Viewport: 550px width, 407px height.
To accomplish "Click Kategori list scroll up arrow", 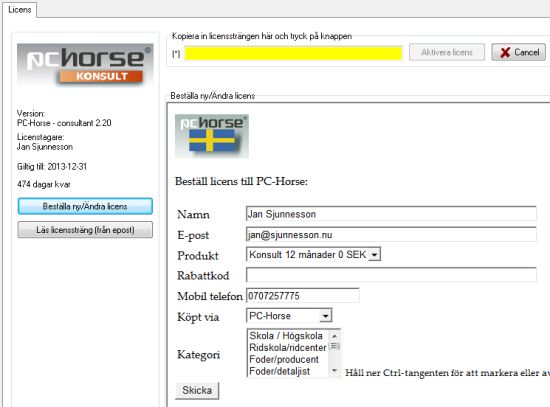I will click(334, 336).
